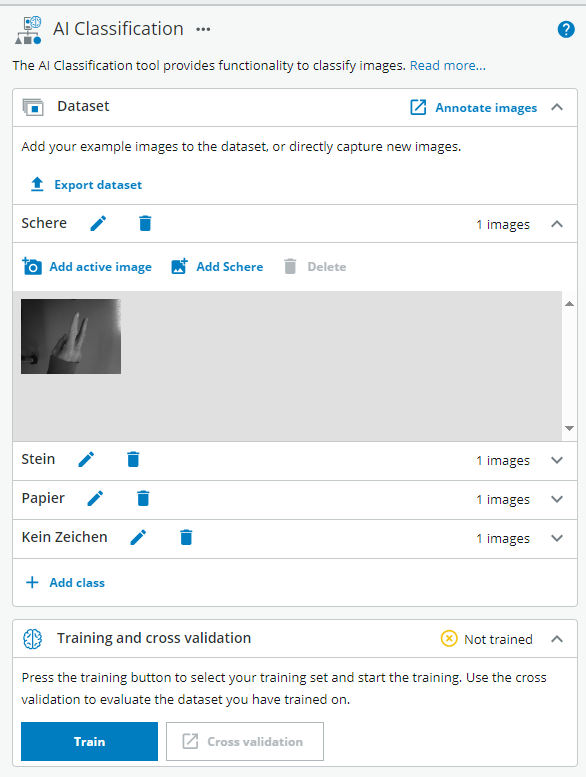Open the three-dot menu beside AI Classification
Screen dimensions: 586x777
[203, 30]
